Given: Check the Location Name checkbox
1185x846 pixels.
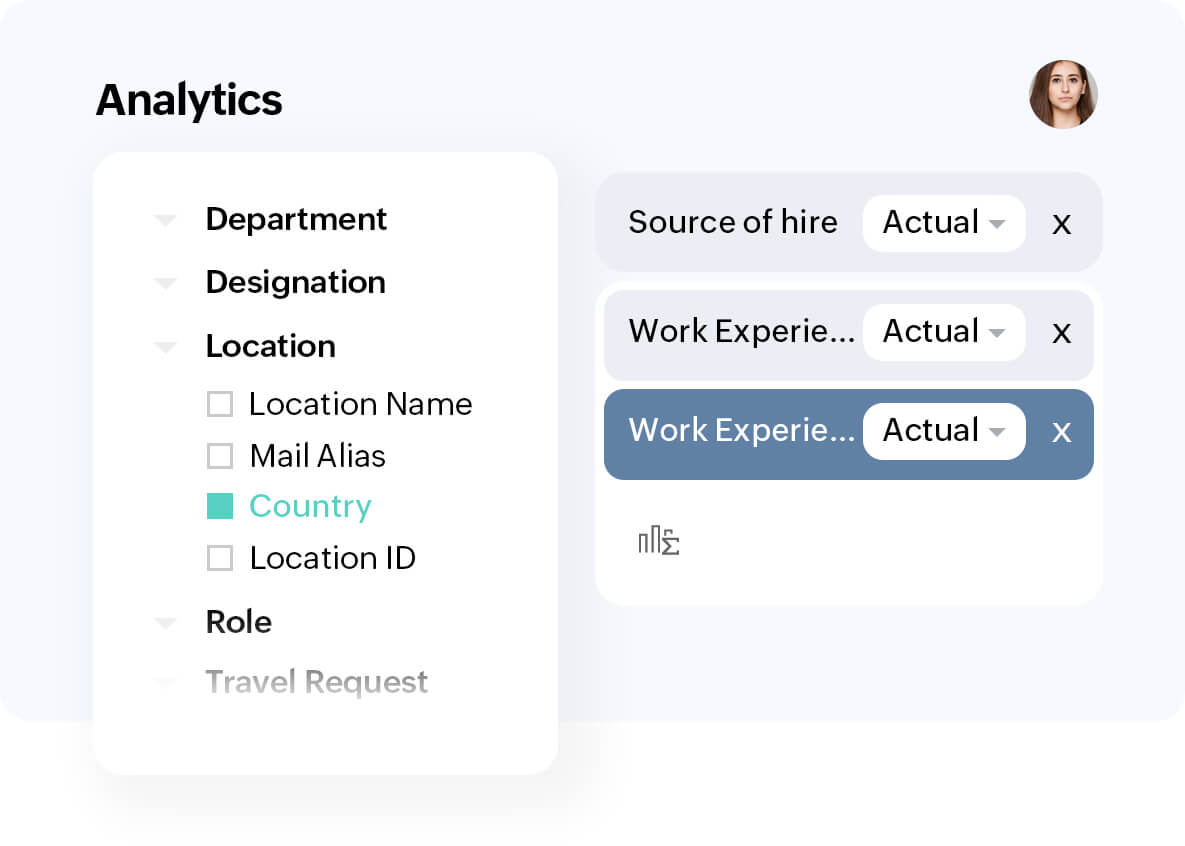Looking at the screenshot, I should point(220,405).
